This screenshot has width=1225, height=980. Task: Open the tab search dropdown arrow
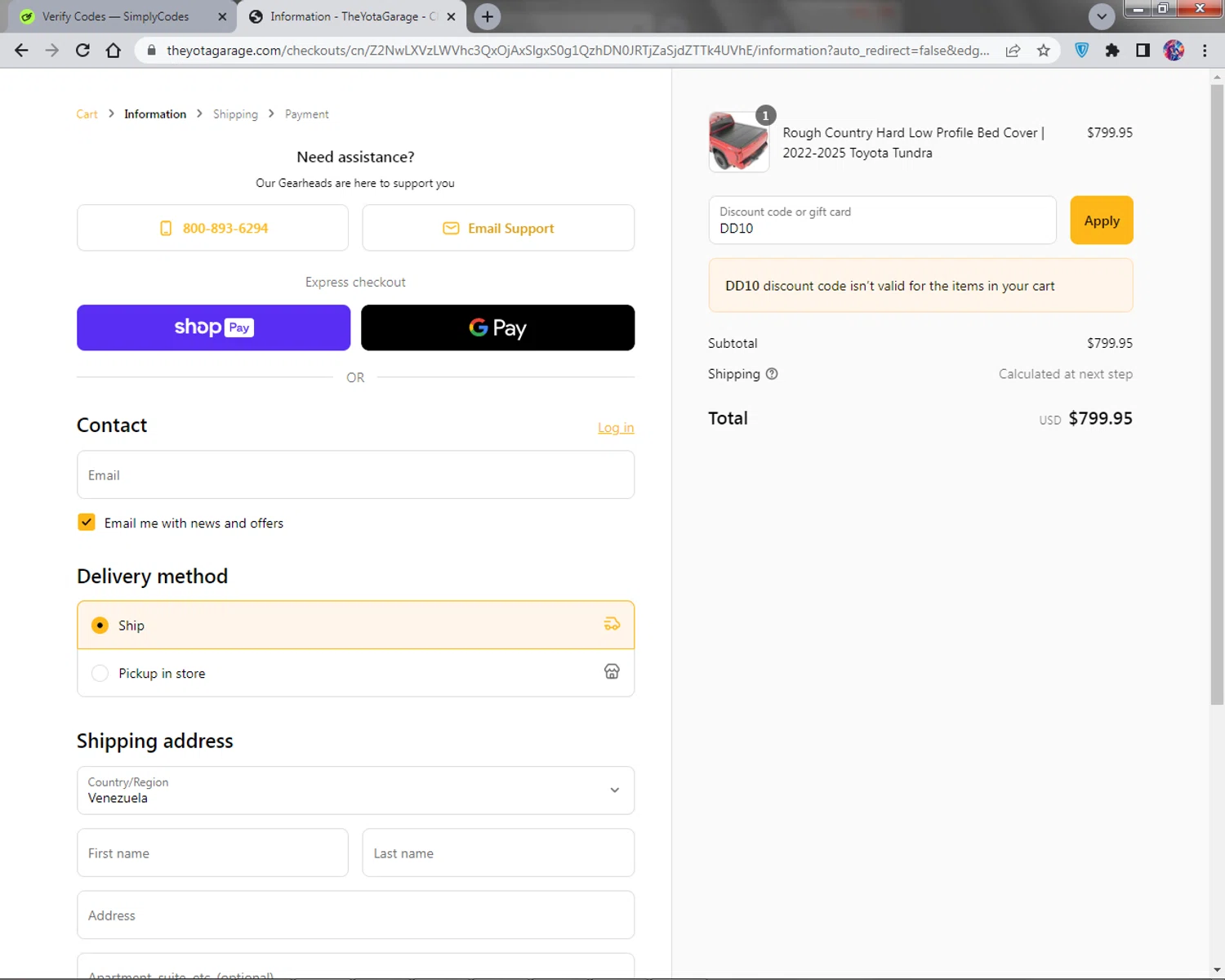tap(1102, 16)
